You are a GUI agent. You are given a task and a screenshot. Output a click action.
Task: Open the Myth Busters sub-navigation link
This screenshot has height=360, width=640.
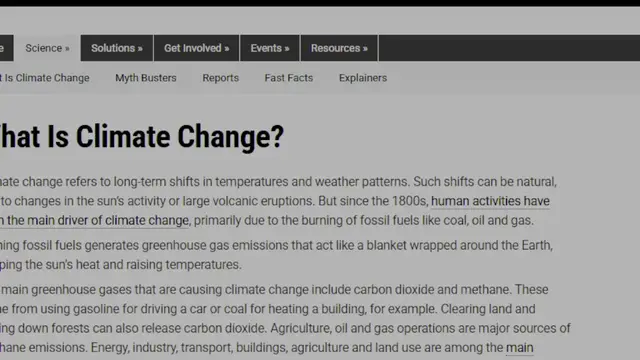click(146, 78)
